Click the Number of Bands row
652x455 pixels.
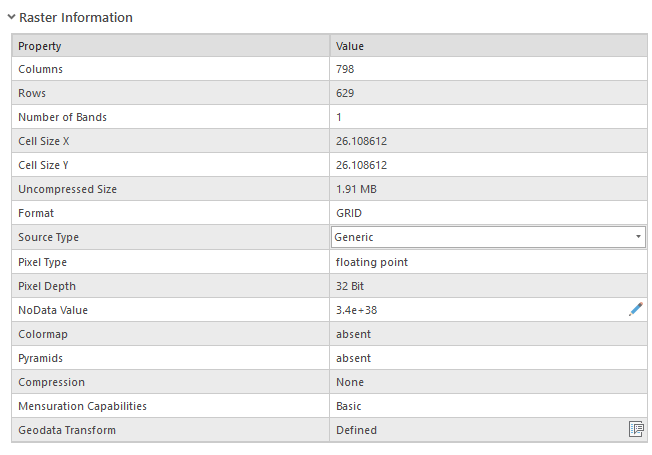point(170,118)
